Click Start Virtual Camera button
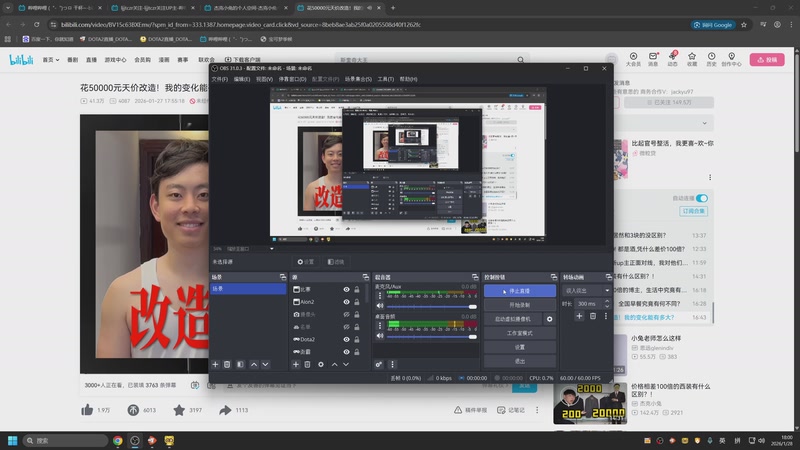 513,319
